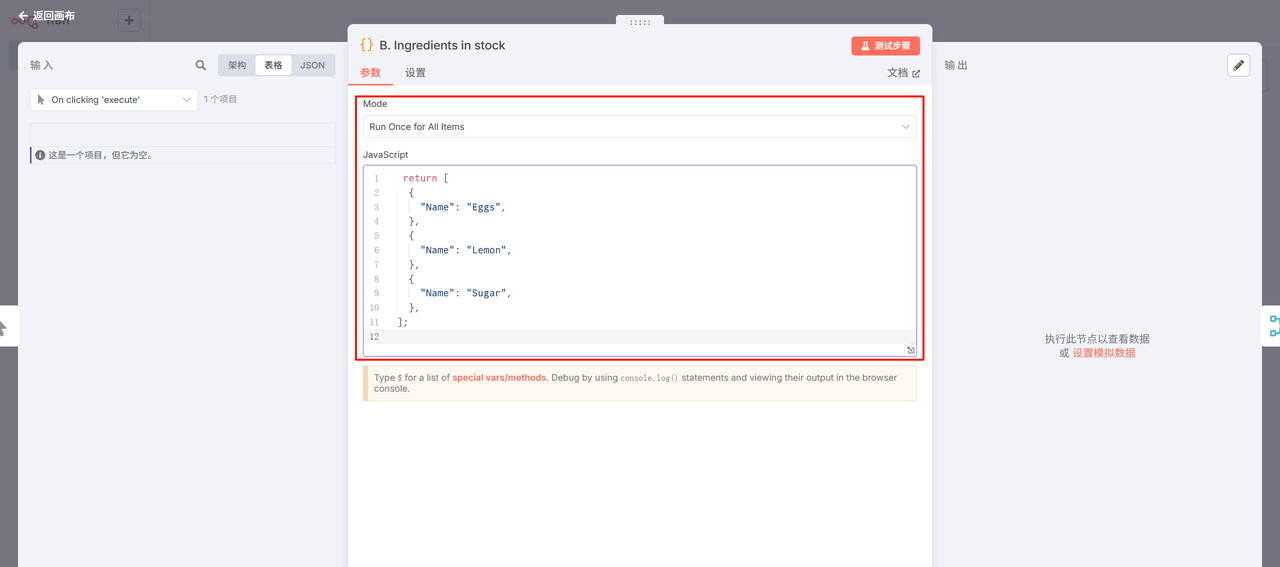Open the 设置 tab
Screen dimensions: 1280x567
415,73
